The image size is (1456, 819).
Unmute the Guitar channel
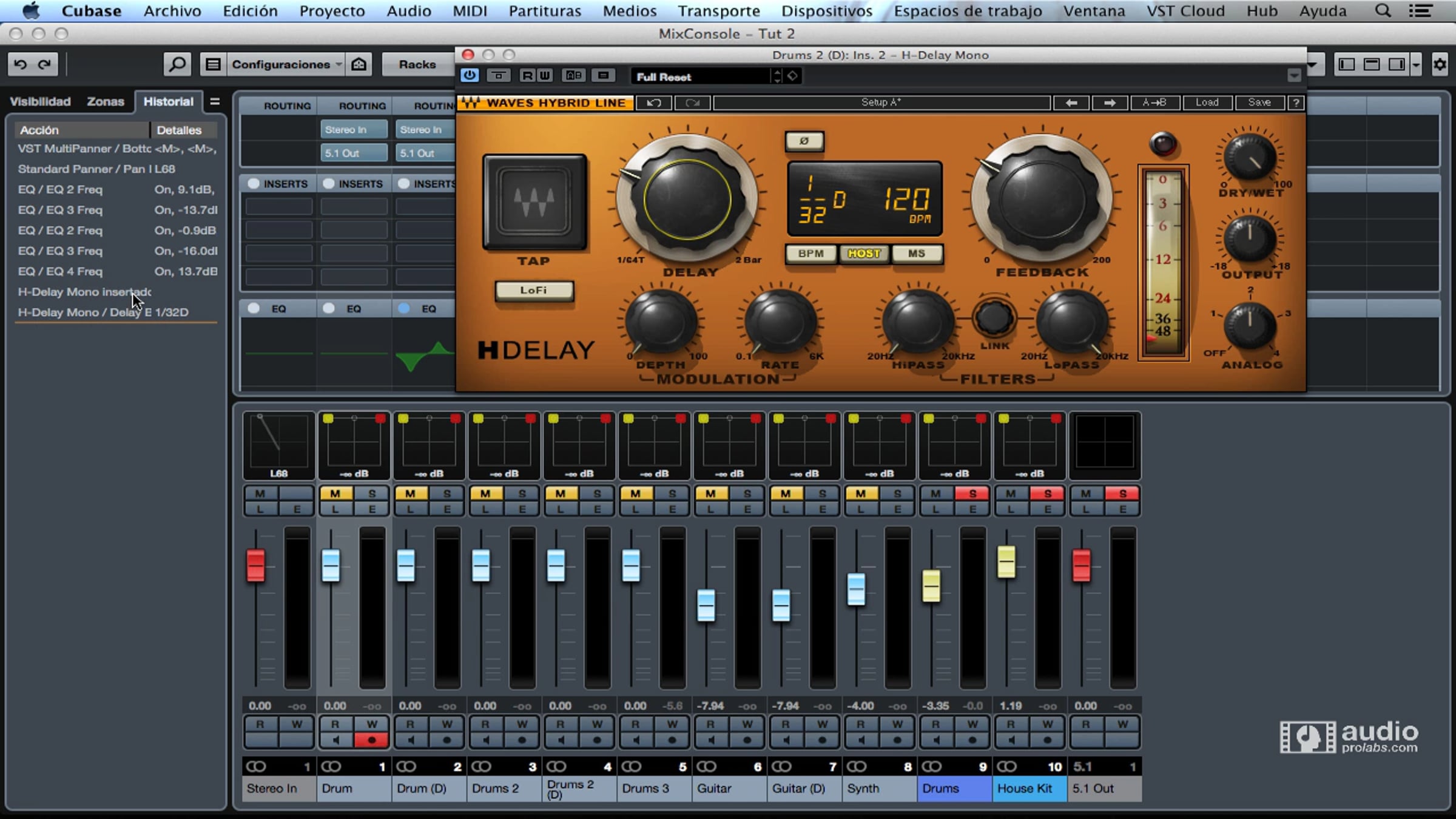(x=710, y=494)
